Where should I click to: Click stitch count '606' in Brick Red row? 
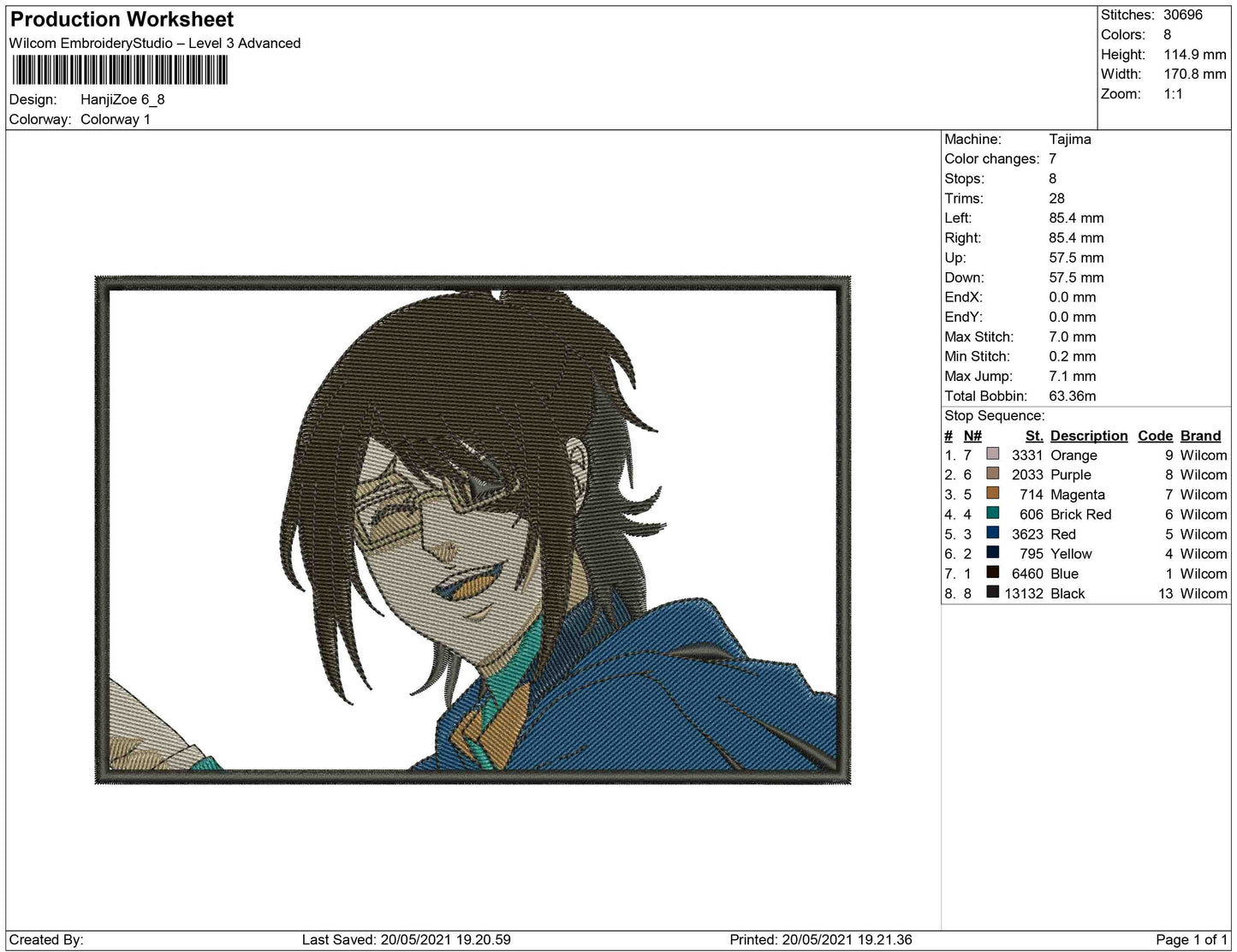[x=1032, y=514]
